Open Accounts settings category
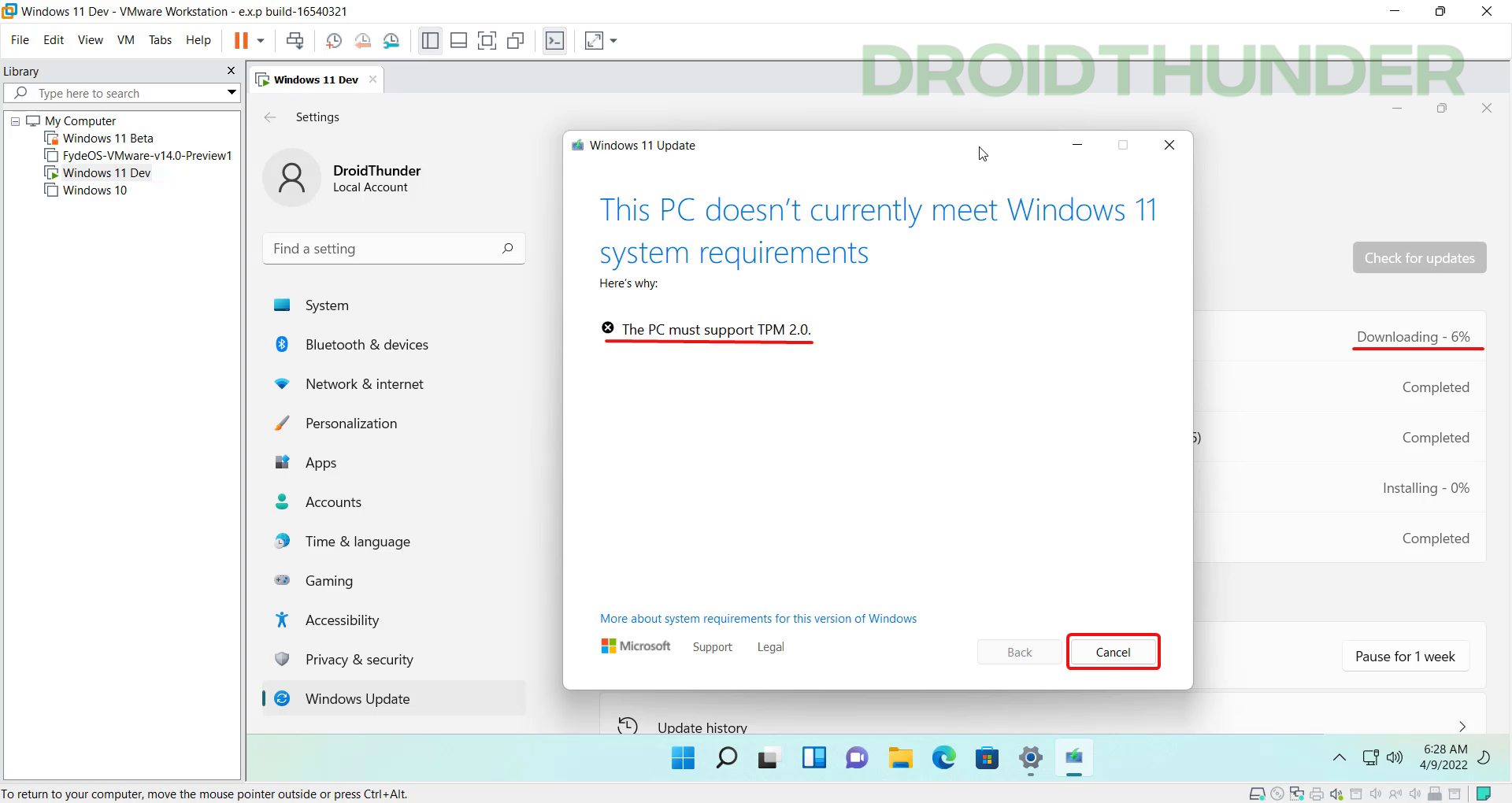Viewport: 1512px width, 803px height. pos(394,502)
